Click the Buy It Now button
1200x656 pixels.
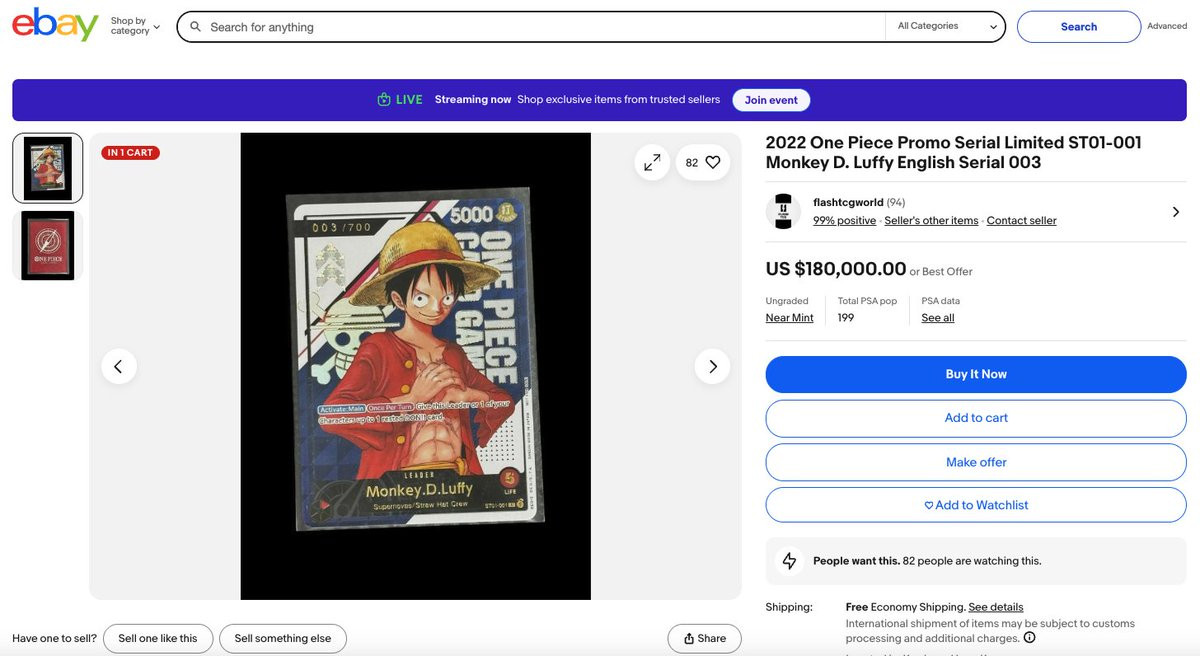pyautogui.click(x=976, y=374)
